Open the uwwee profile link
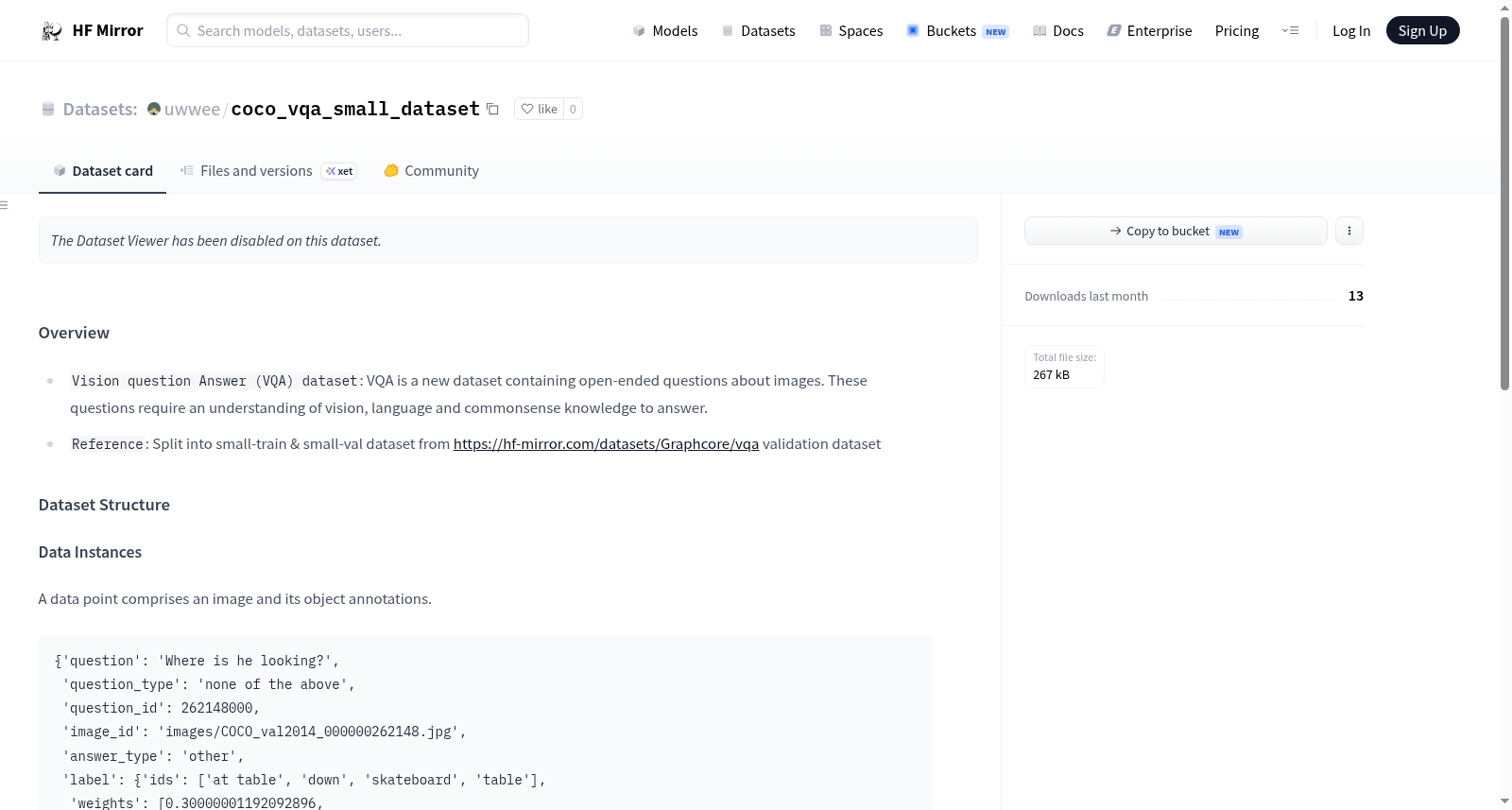 pyautogui.click(x=192, y=109)
